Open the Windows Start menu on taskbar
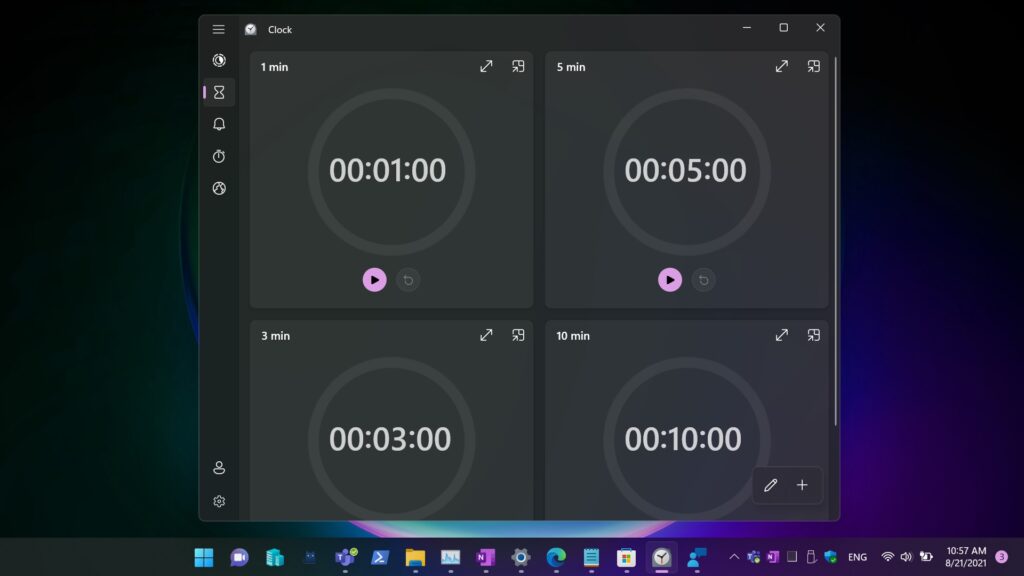The image size is (1024, 576). pyautogui.click(x=204, y=557)
